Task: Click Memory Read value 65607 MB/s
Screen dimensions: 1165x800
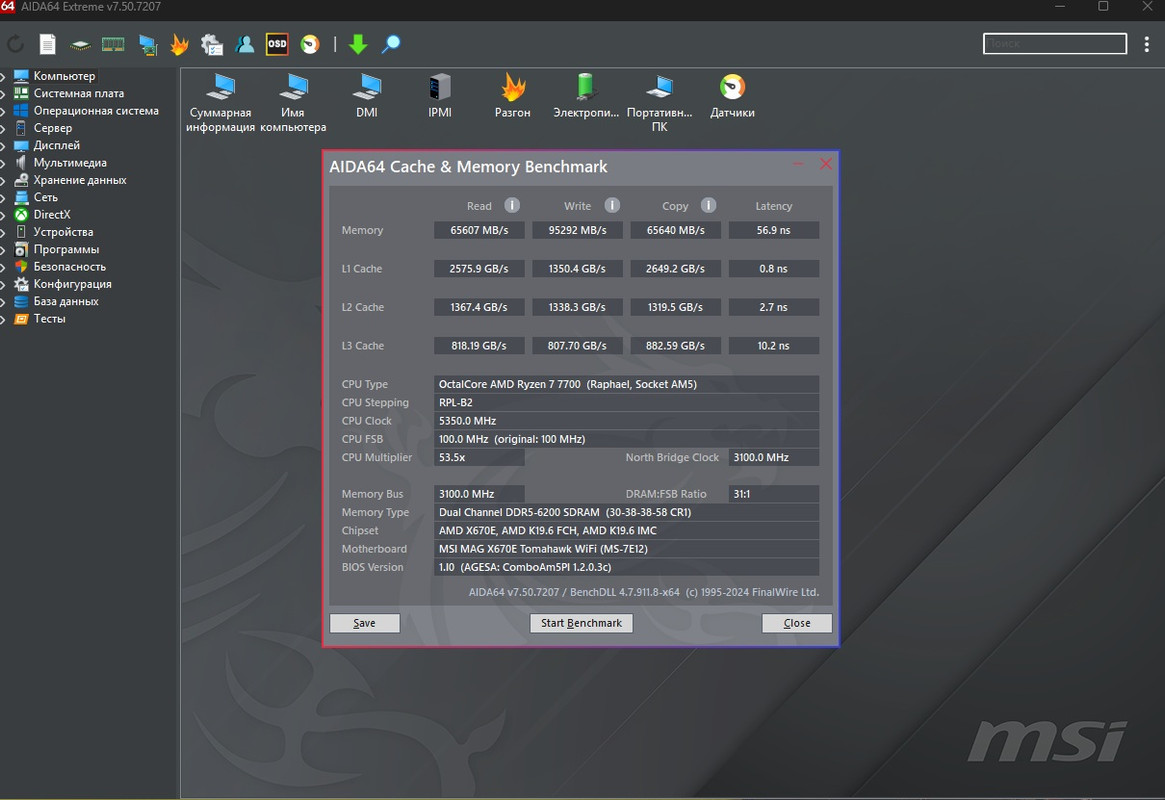Action: pos(479,230)
